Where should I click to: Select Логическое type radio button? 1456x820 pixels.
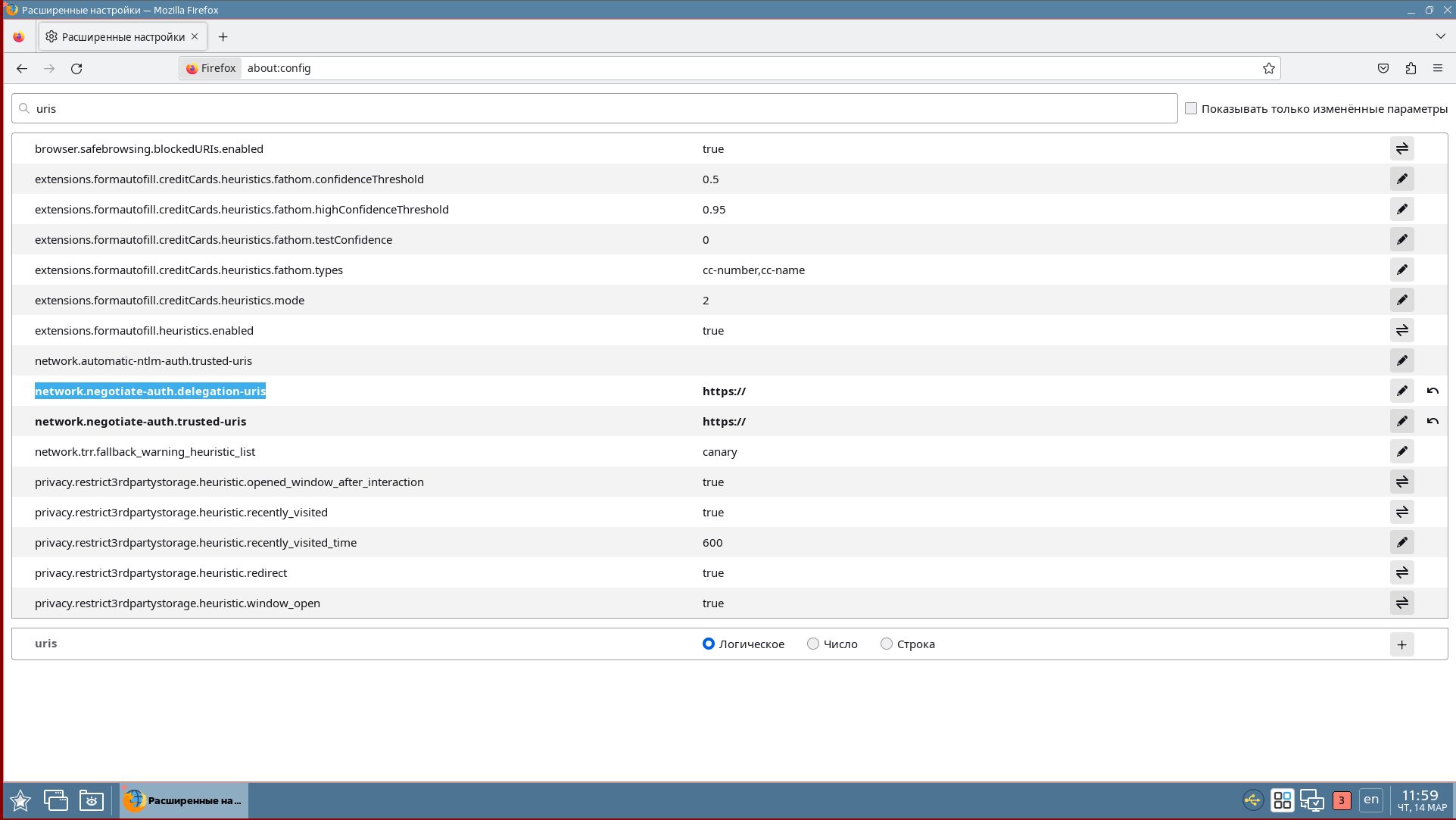click(x=709, y=644)
